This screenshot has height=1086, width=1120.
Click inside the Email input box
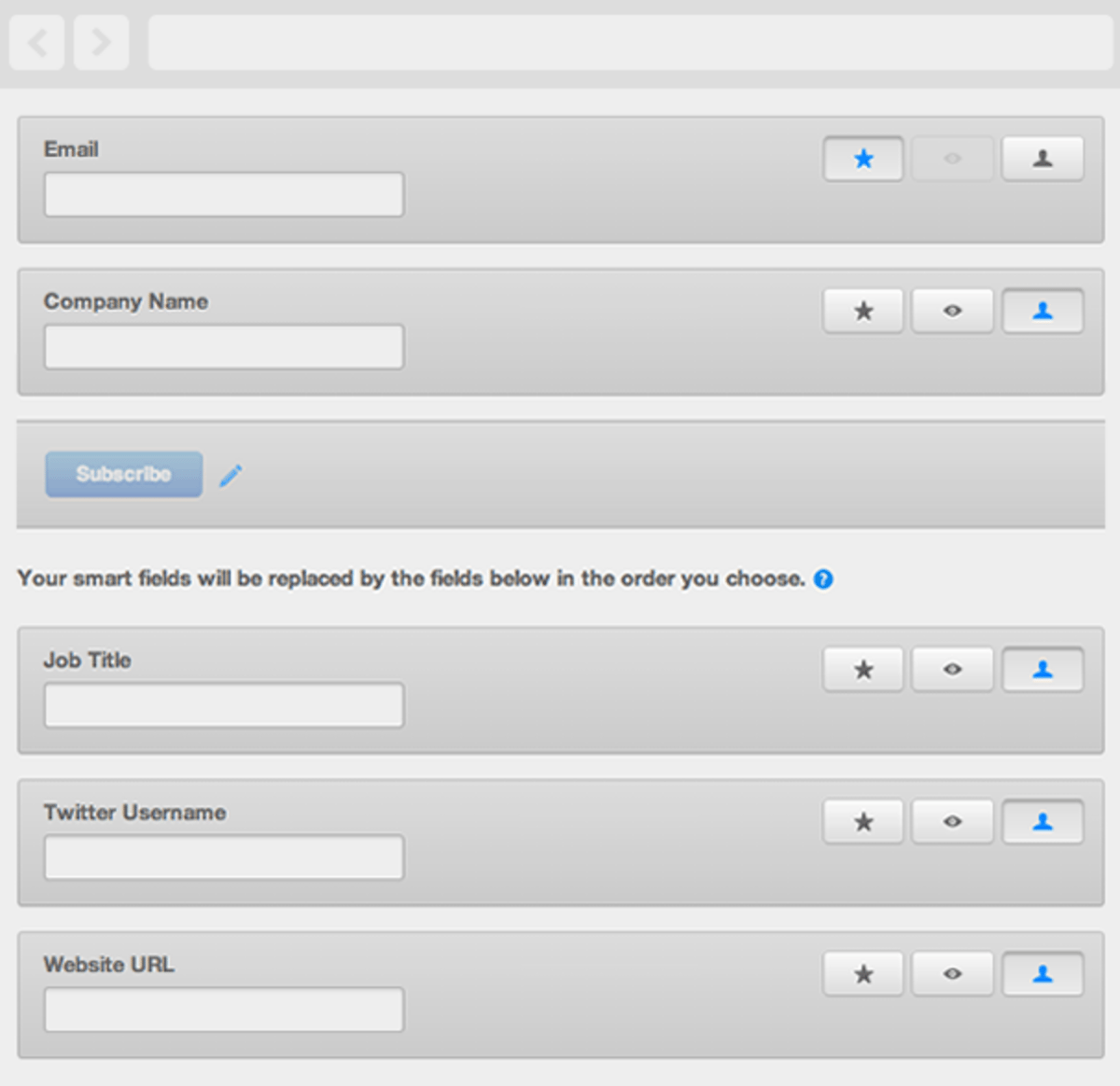(223, 194)
